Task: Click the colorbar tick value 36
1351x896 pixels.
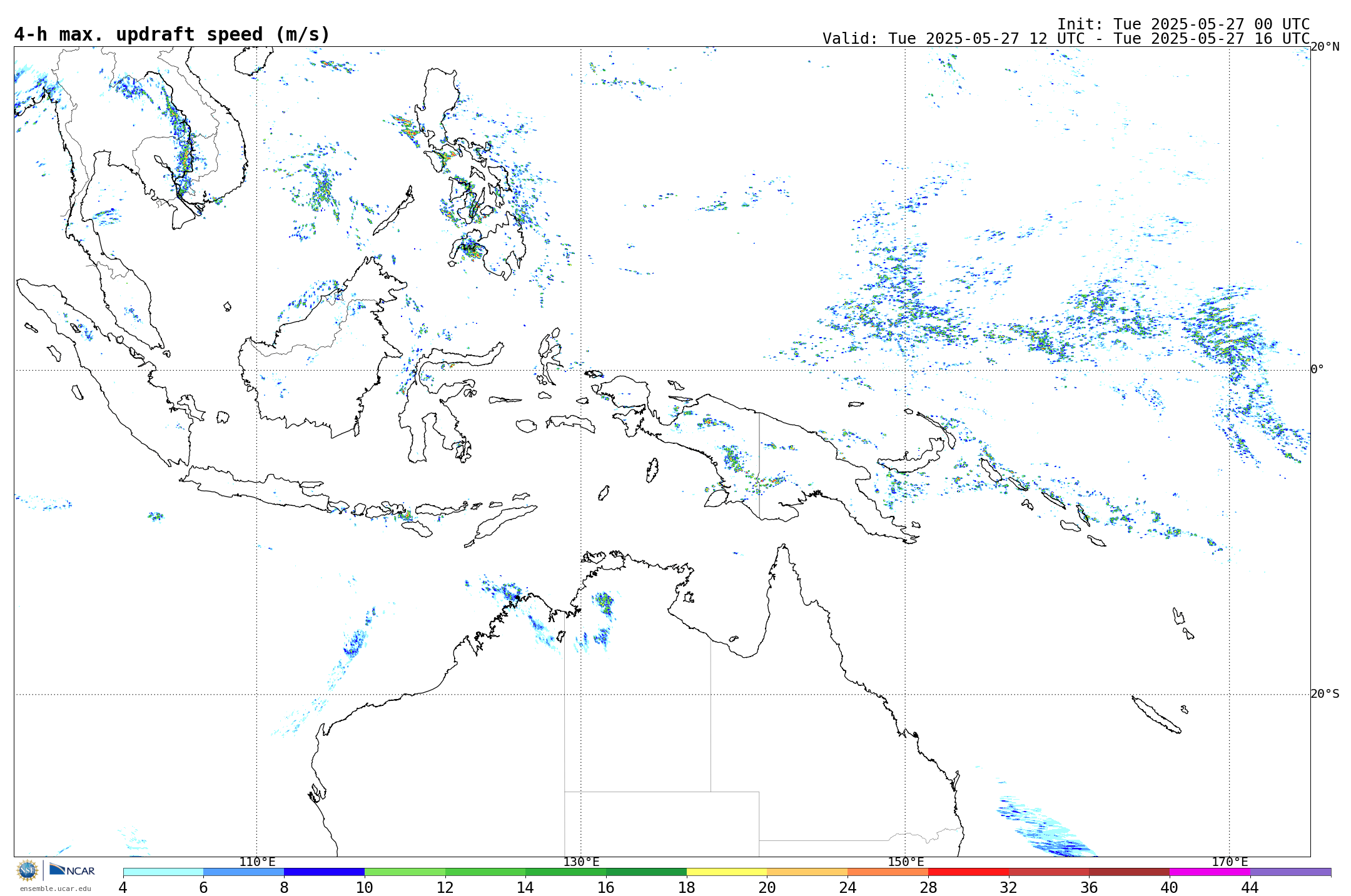Action: click(1089, 887)
